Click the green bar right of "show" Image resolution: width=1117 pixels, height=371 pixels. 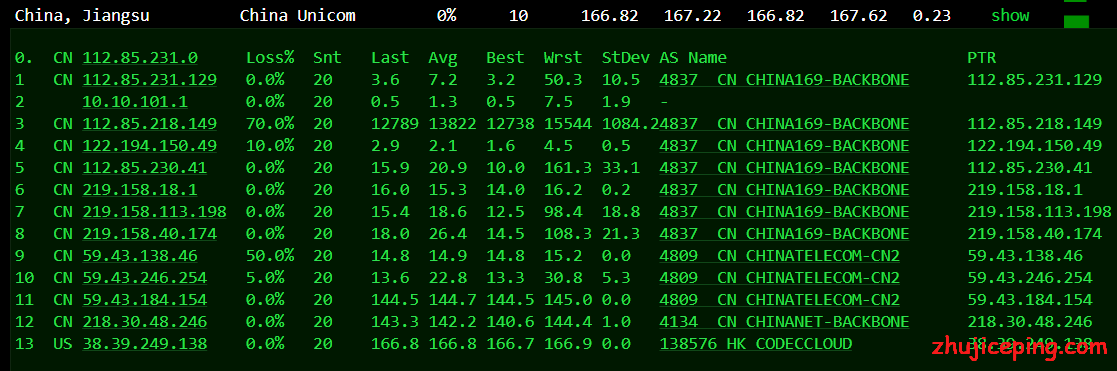[1076, 22]
